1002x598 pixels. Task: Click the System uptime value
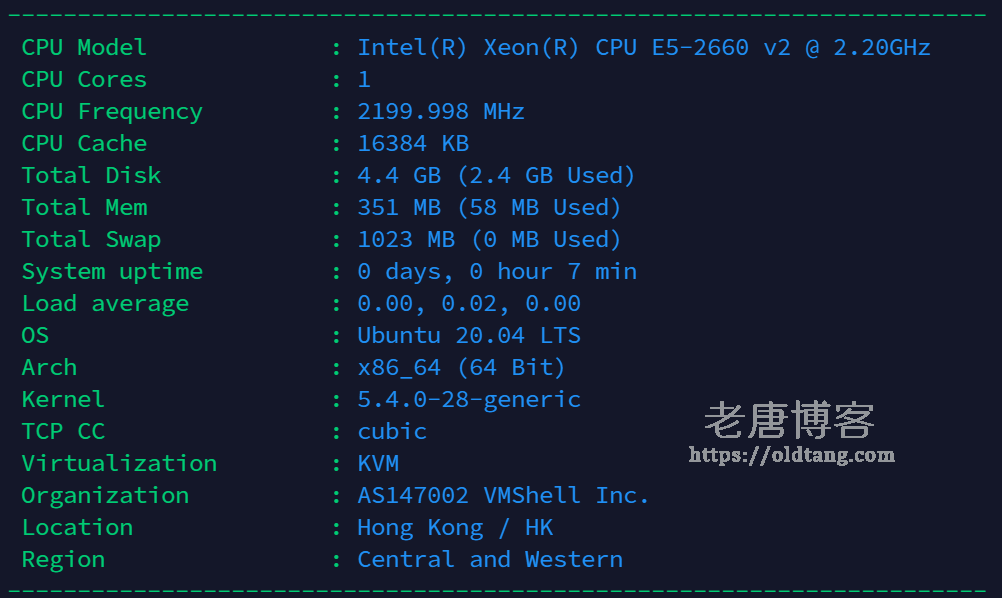pyautogui.click(x=497, y=272)
